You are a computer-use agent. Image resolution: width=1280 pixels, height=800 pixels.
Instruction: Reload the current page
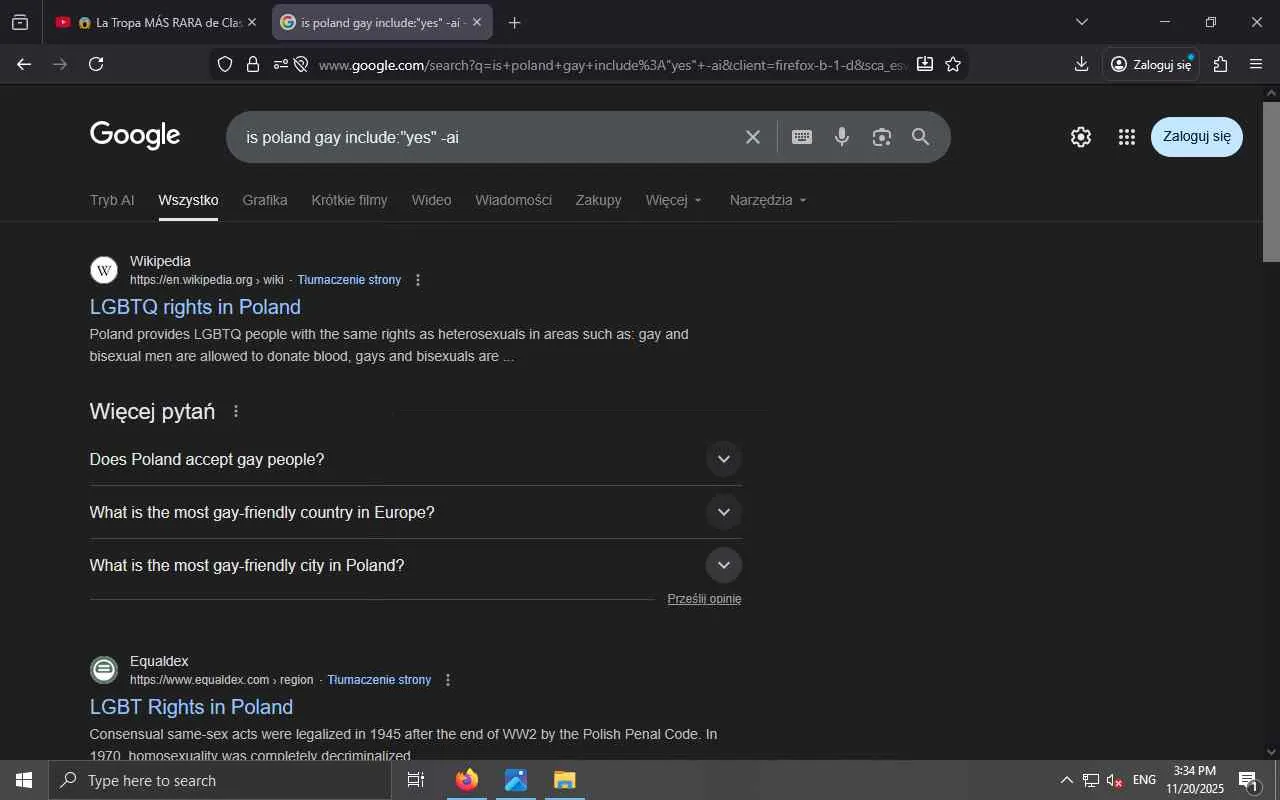(x=96, y=64)
